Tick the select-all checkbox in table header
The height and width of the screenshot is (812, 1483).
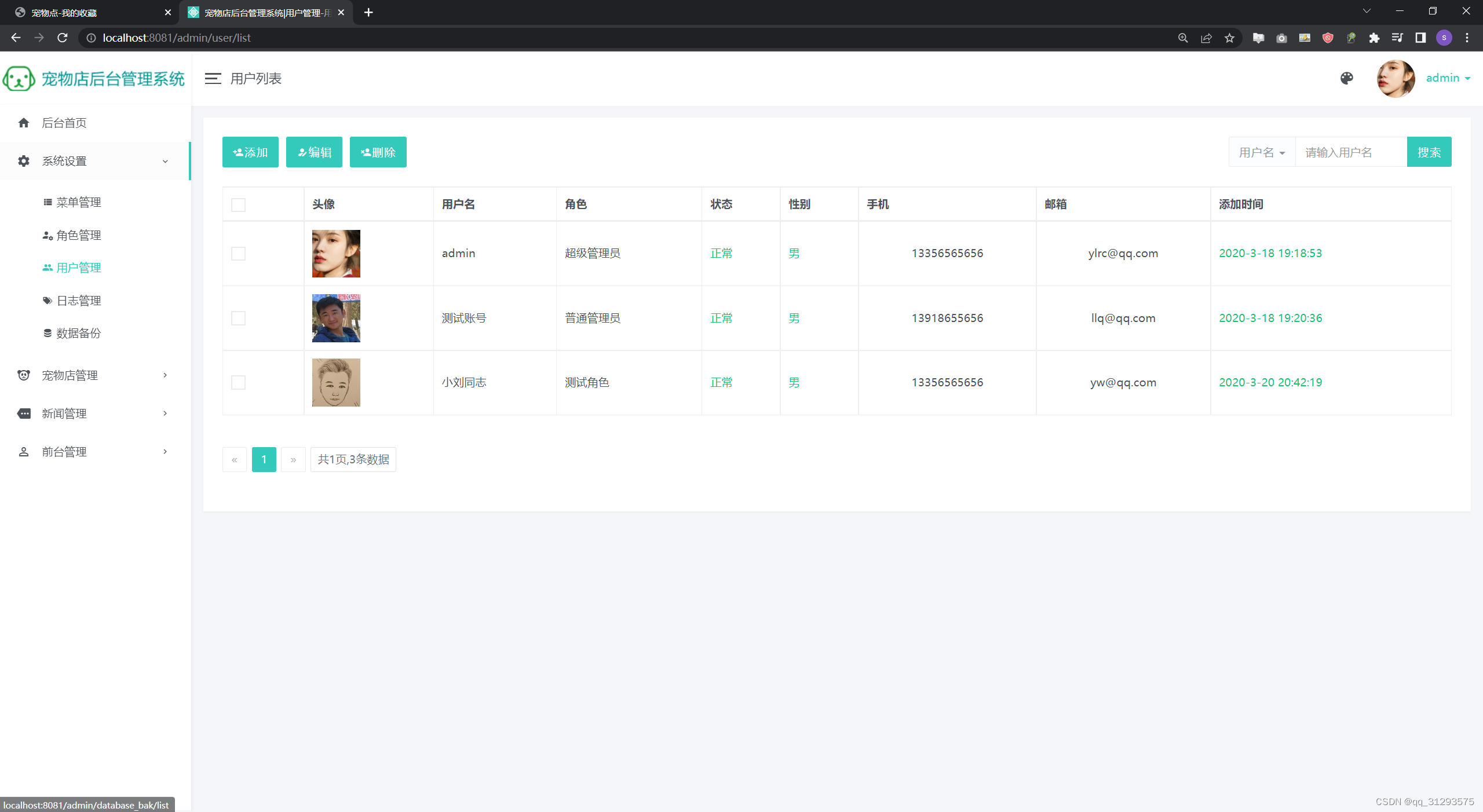point(238,205)
